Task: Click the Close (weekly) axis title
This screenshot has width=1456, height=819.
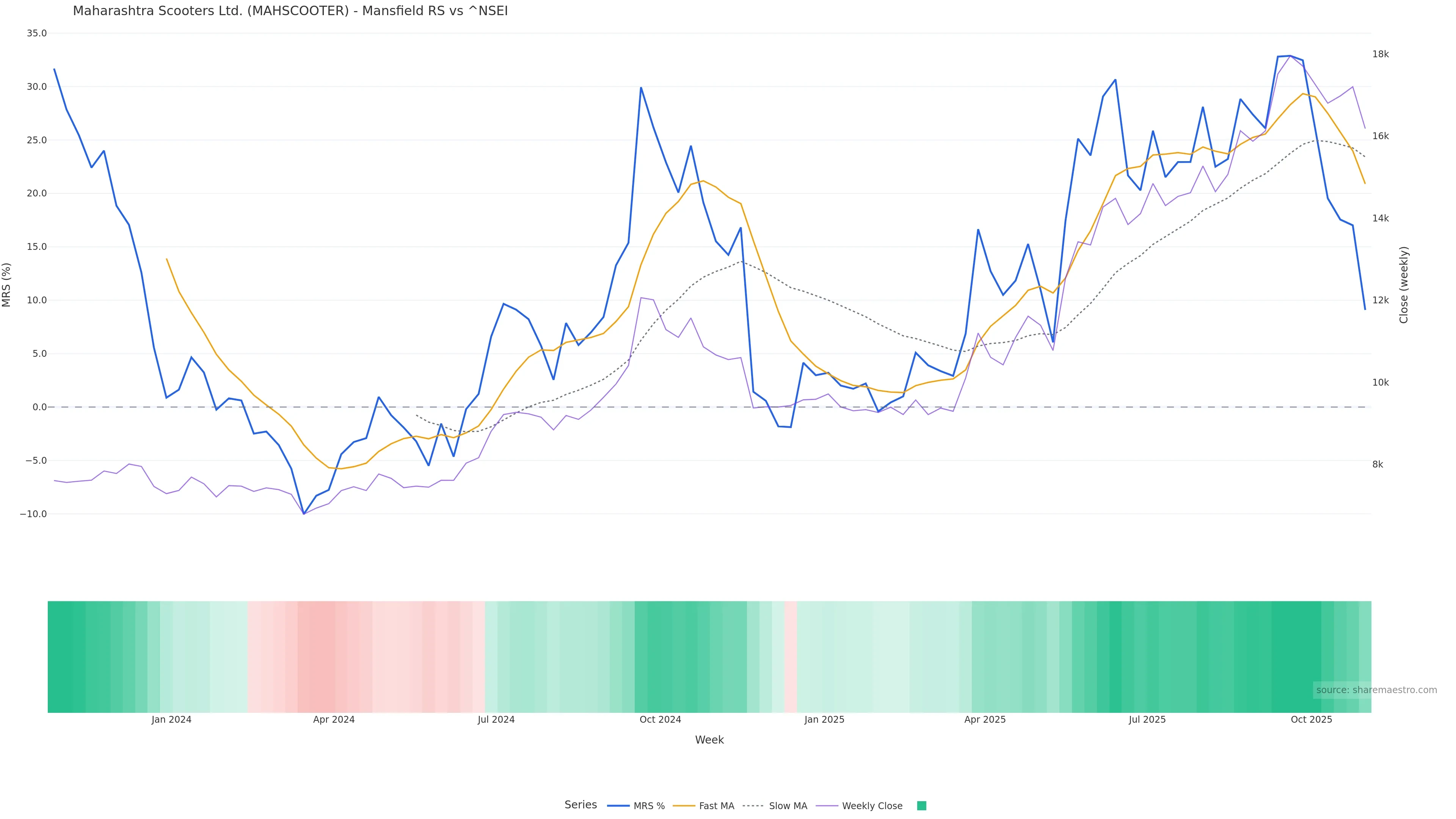Action: 1403,284
